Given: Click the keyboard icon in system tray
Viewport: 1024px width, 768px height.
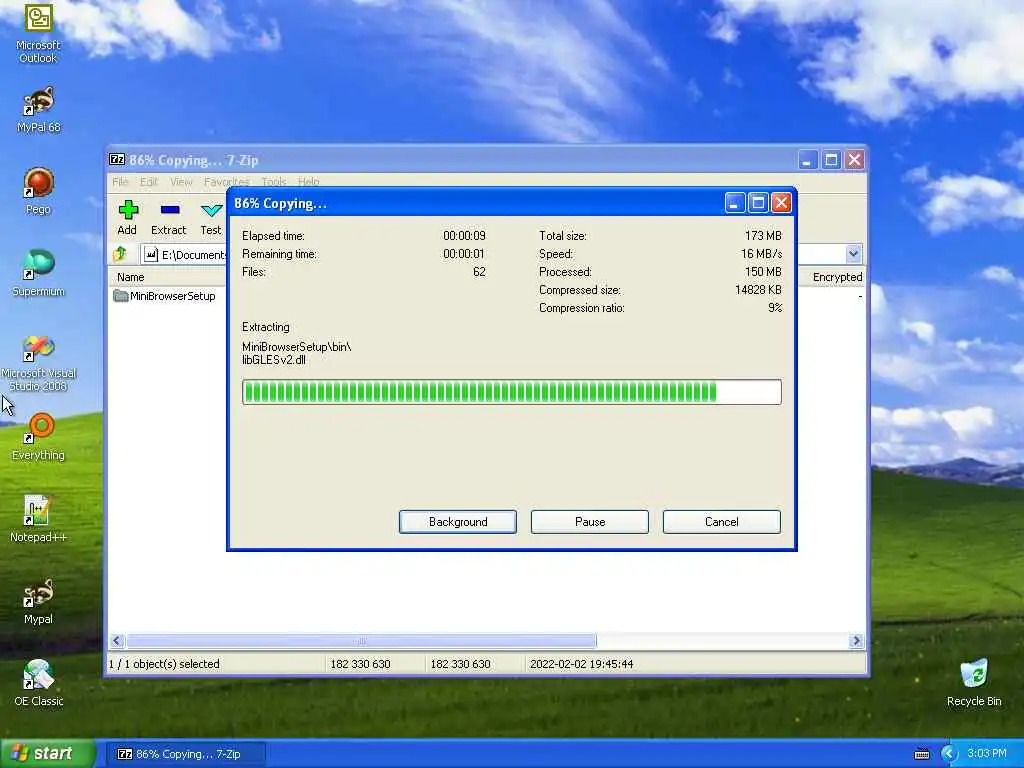Looking at the screenshot, I should point(921,754).
